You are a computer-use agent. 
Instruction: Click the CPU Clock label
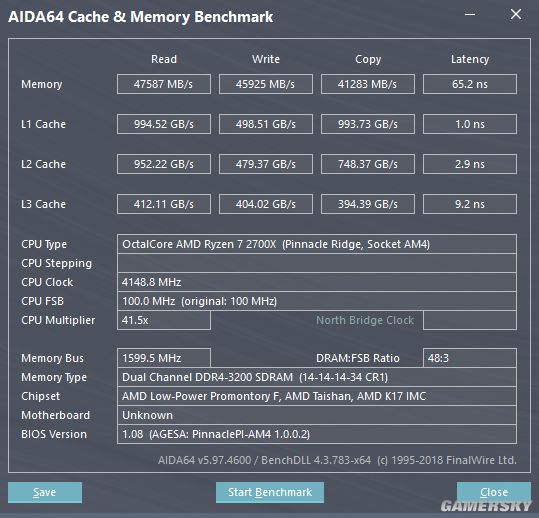coord(47,282)
